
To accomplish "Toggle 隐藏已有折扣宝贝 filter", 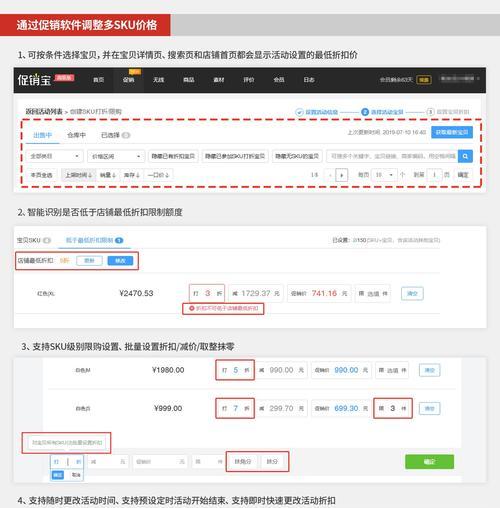I will pyautogui.click(x=173, y=156).
